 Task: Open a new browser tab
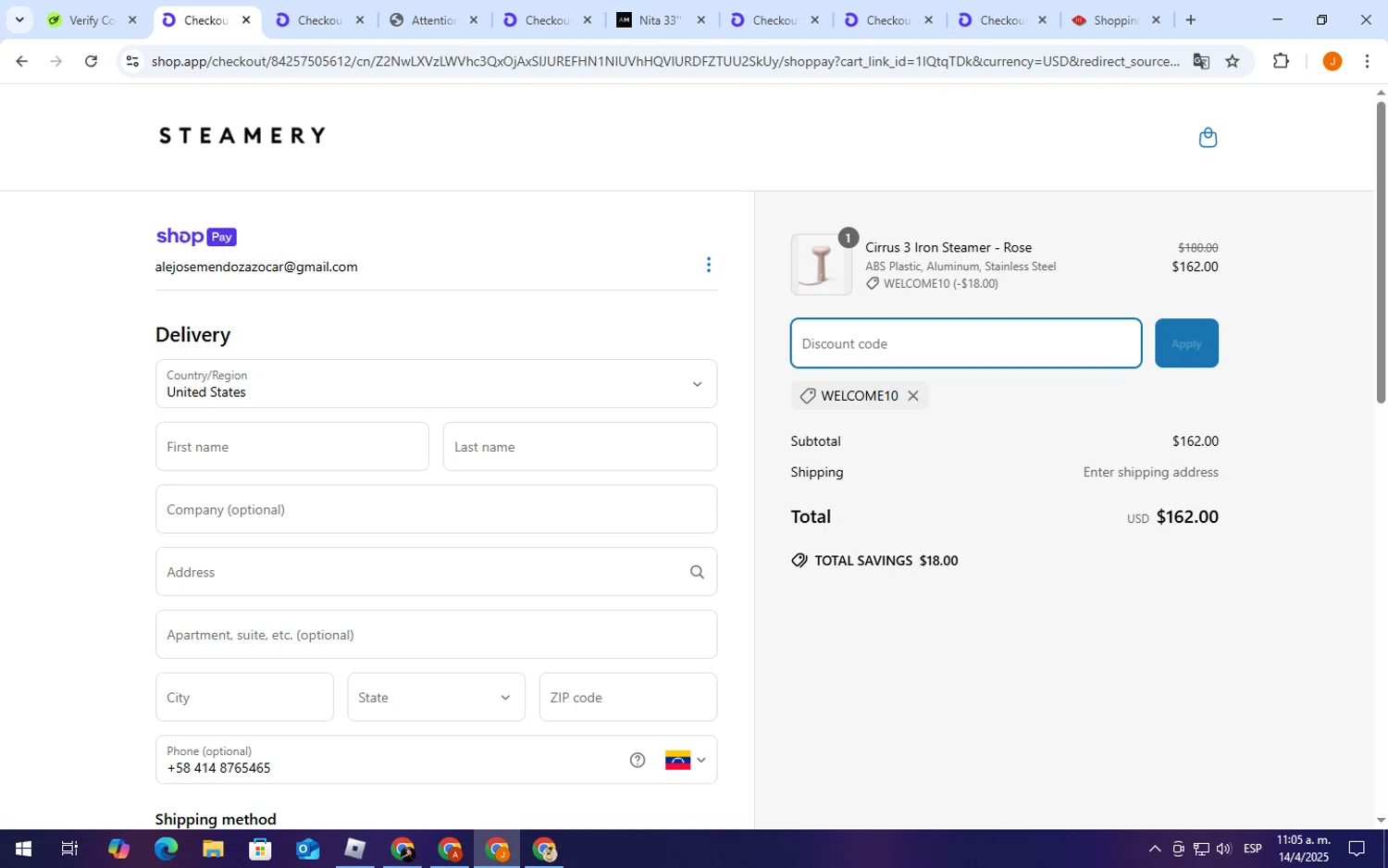click(1191, 19)
